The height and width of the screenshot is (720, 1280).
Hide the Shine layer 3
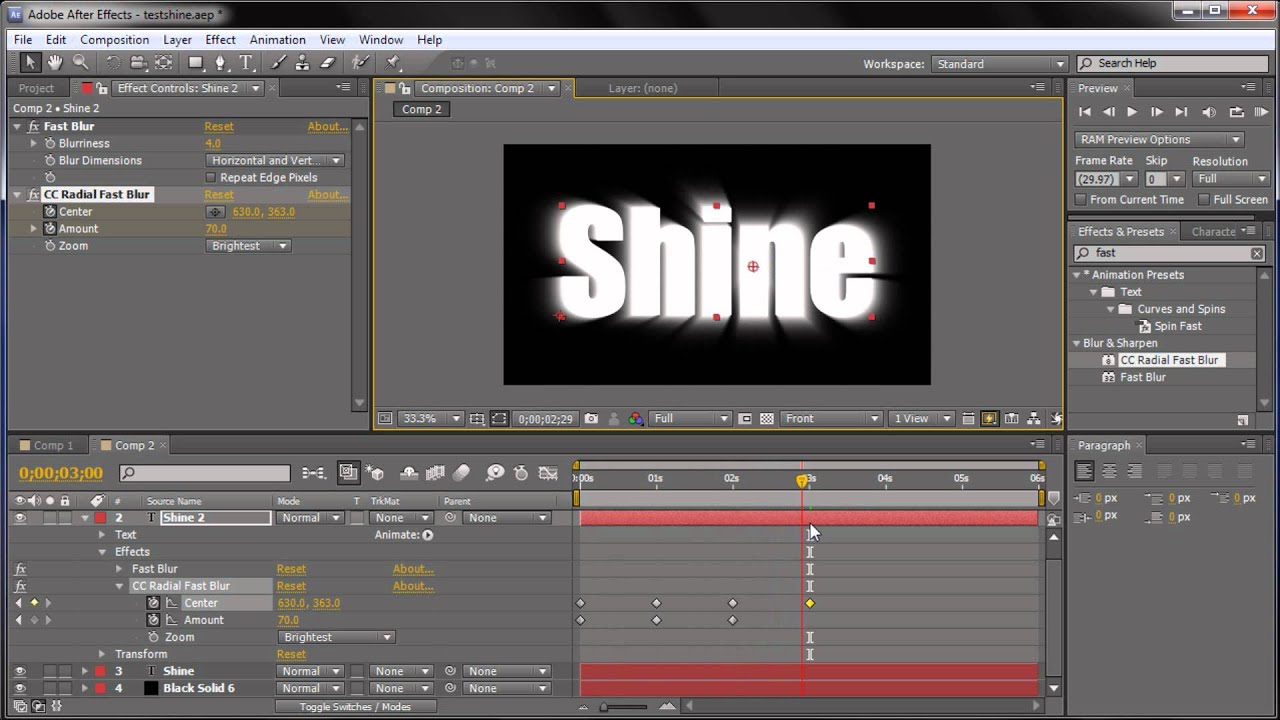19,671
